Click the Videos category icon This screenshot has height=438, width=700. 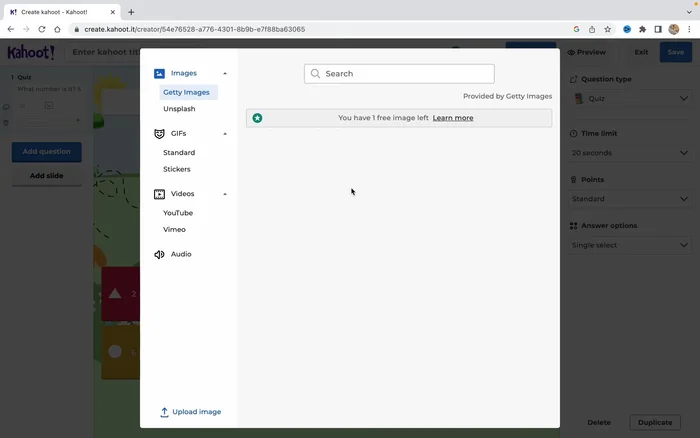[x=160, y=194]
